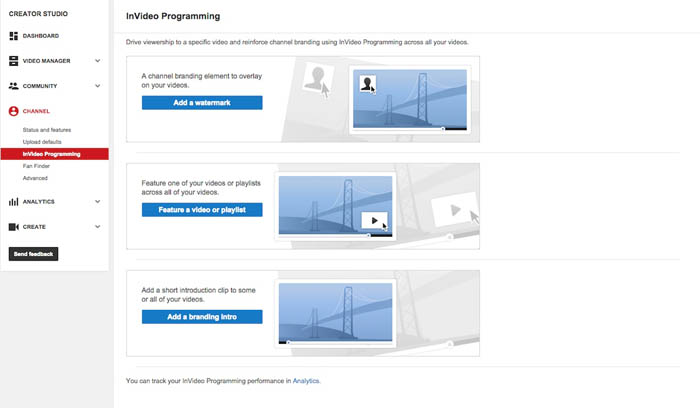The image size is (700, 408).
Task: Click the Community people icon
Action: [x=13, y=86]
